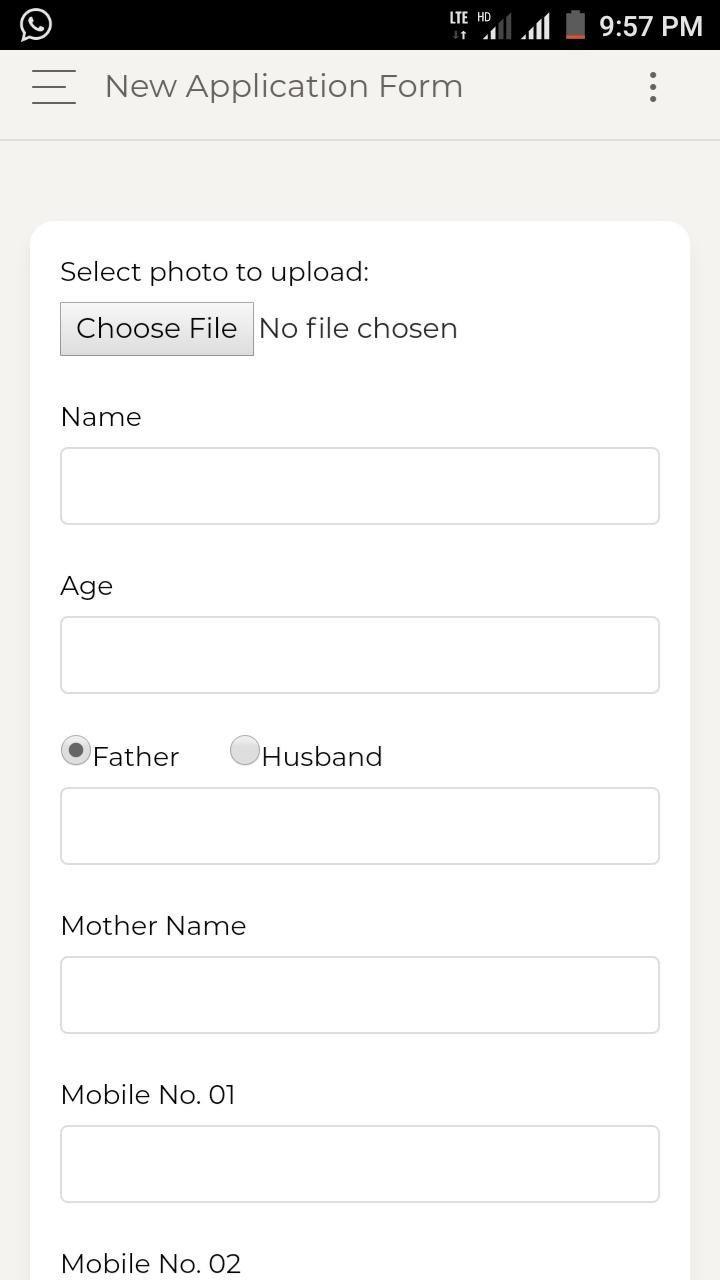Click the Choose File button

[x=157, y=329]
